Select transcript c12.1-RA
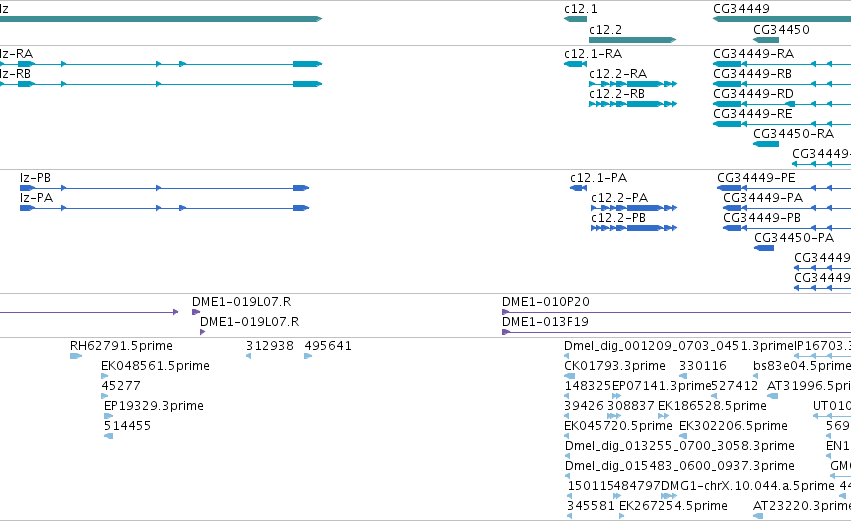Image resolution: width=851 pixels, height=521 pixels. coord(575,64)
